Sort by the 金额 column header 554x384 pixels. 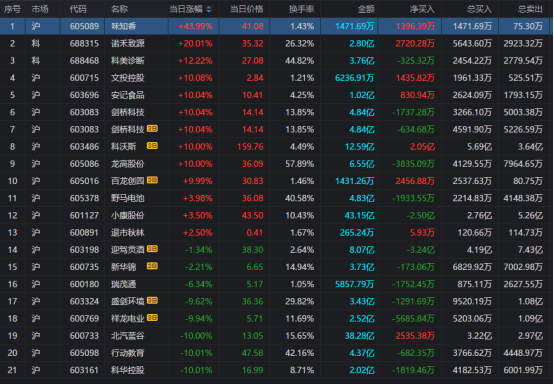(x=366, y=9)
